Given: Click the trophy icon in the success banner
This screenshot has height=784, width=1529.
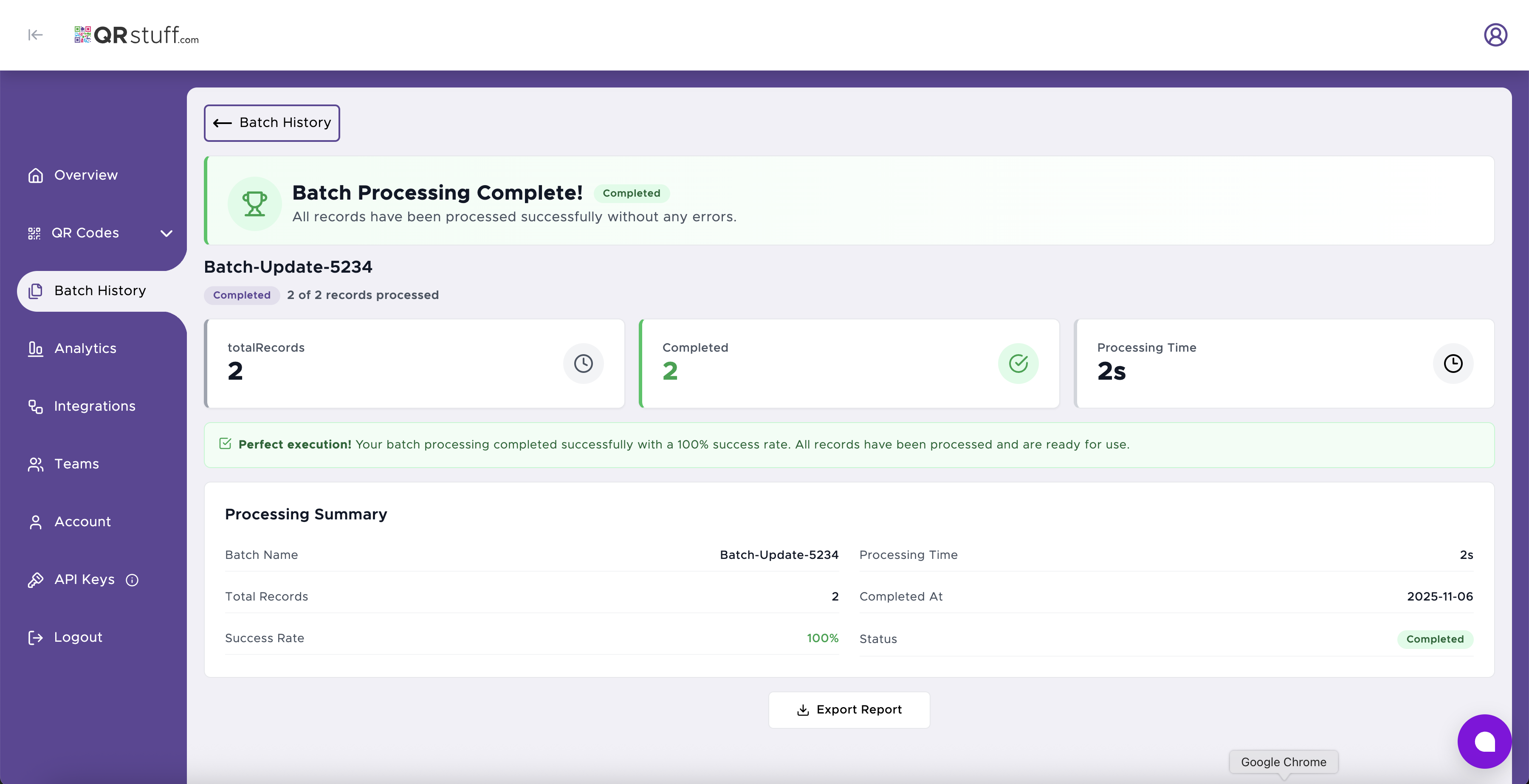Looking at the screenshot, I should [254, 203].
